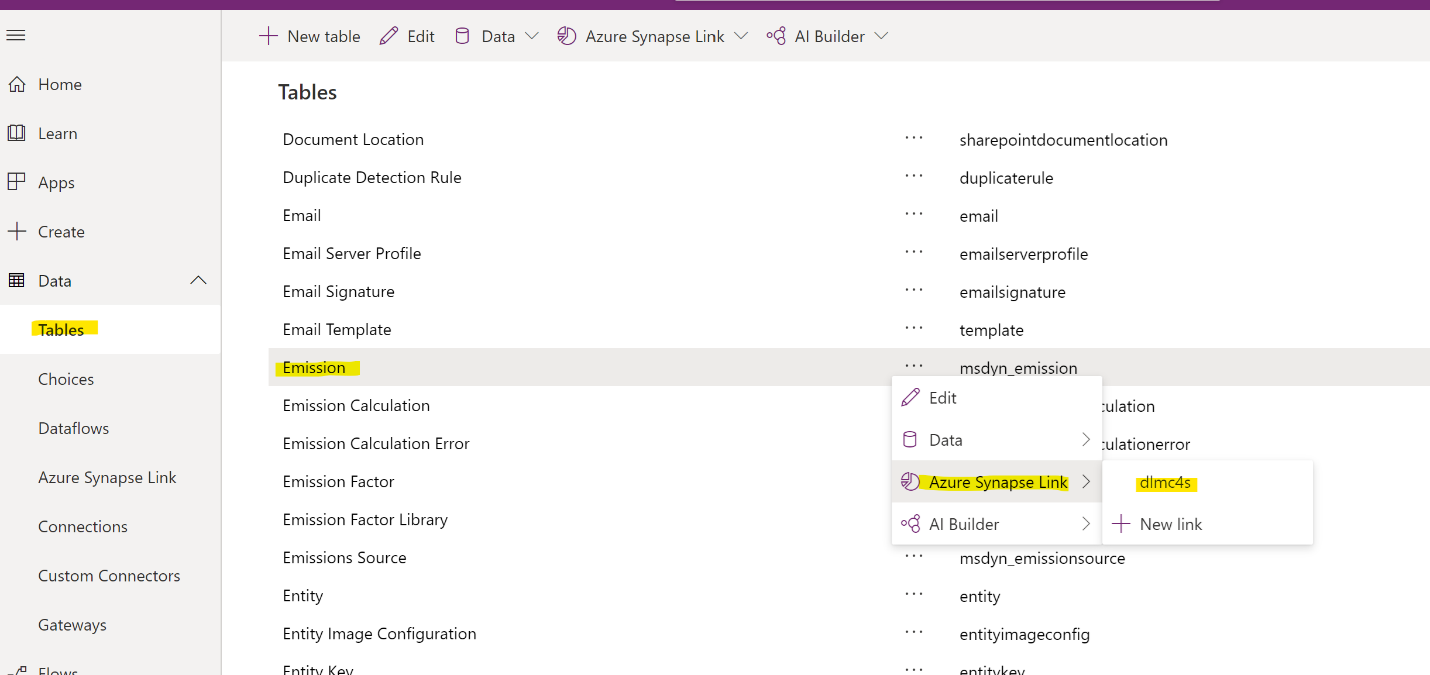The height and width of the screenshot is (675, 1430).
Task: Click the Edit toolbar button
Action: (x=407, y=36)
